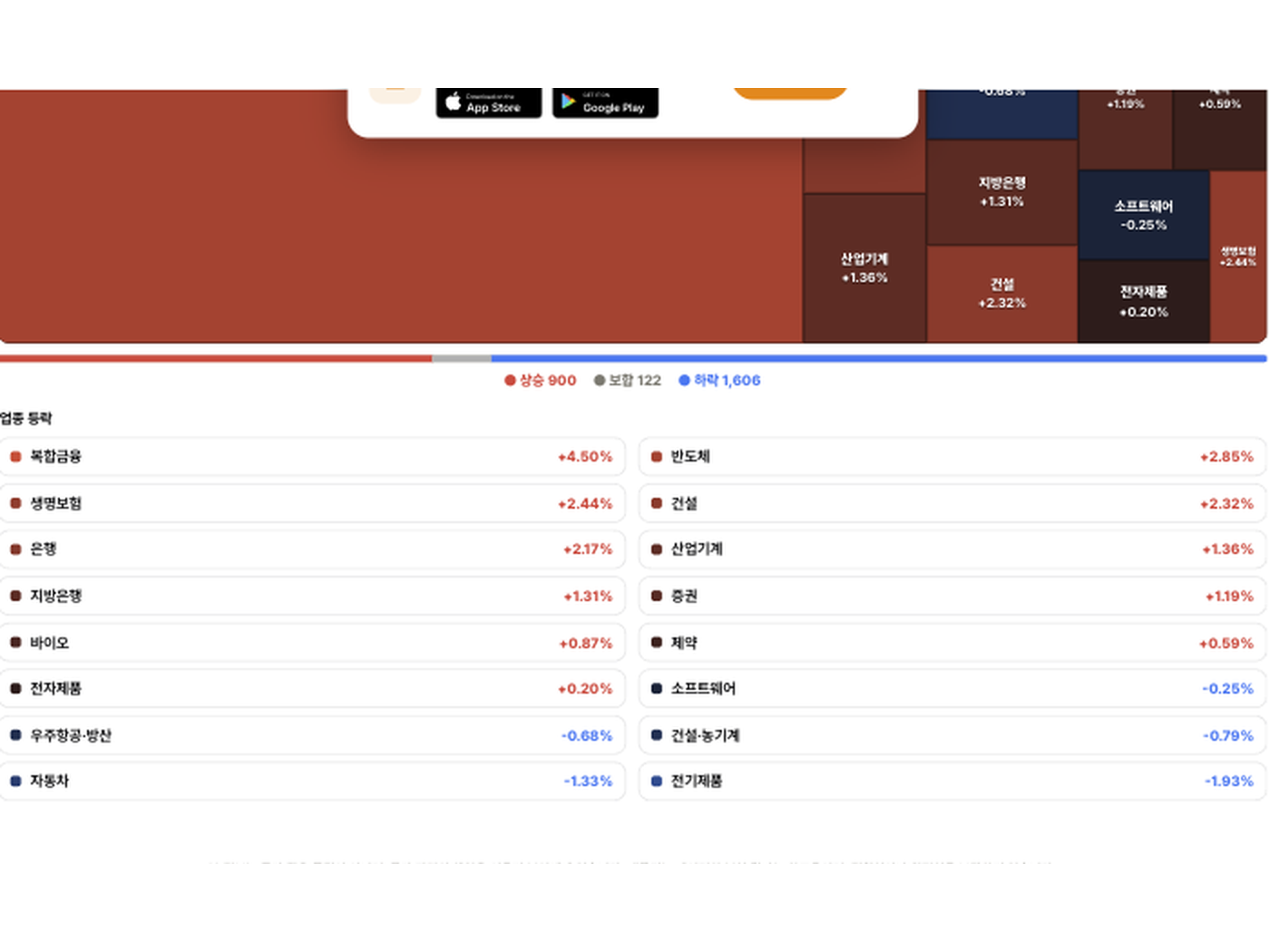Click the 생명보험 +2.44% treemap tile
Viewport: 1270px width, 952px height.
click(x=1238, y=257)
